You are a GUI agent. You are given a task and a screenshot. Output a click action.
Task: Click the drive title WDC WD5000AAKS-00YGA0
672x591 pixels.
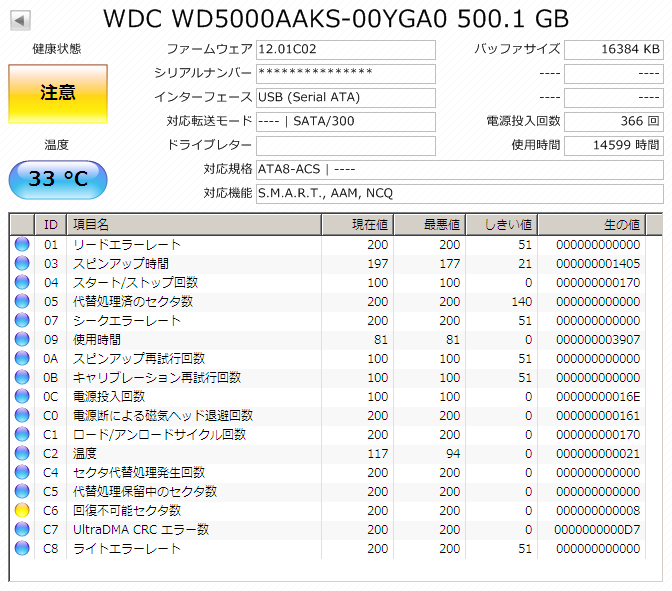(x=275, y=19)
